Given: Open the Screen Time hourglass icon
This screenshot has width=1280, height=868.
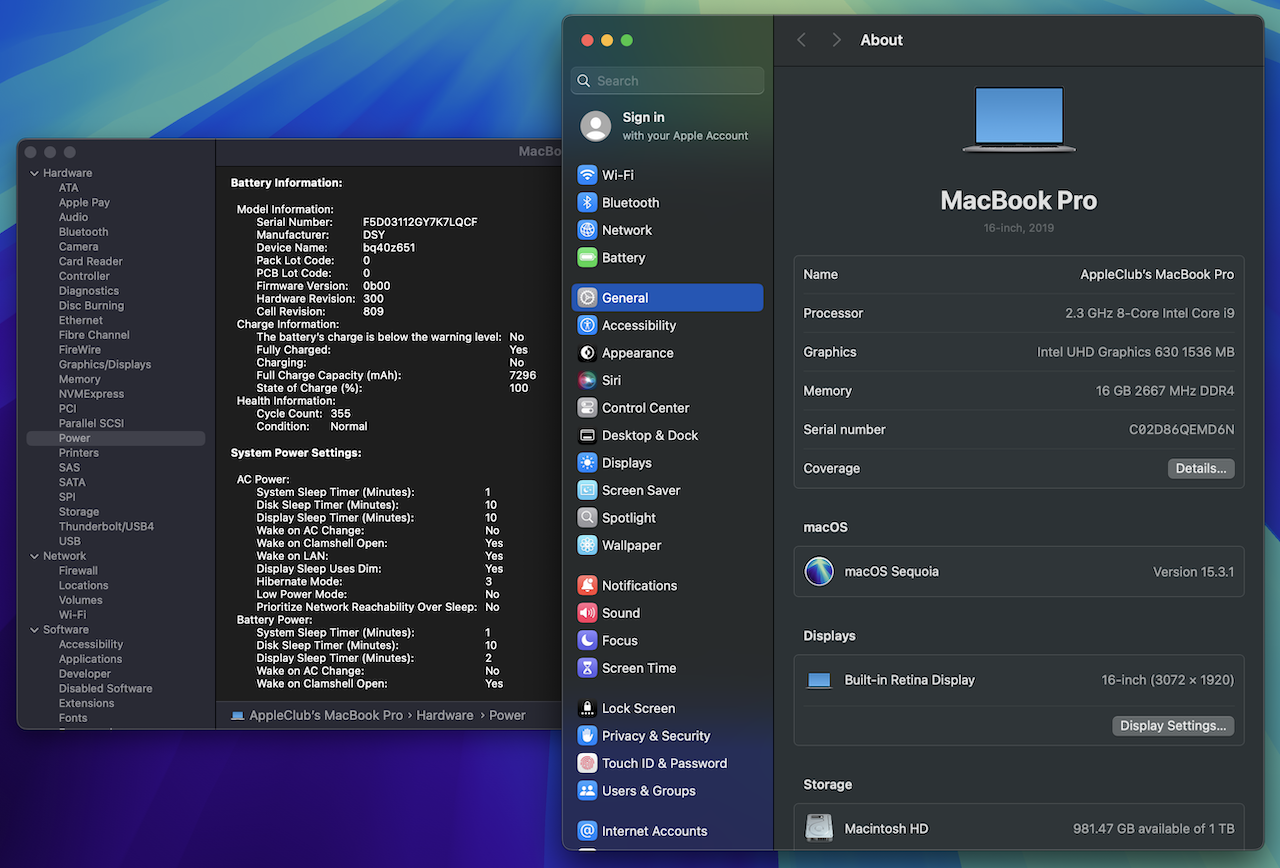Looking at the screenshot, I should [x=587, y=668].
